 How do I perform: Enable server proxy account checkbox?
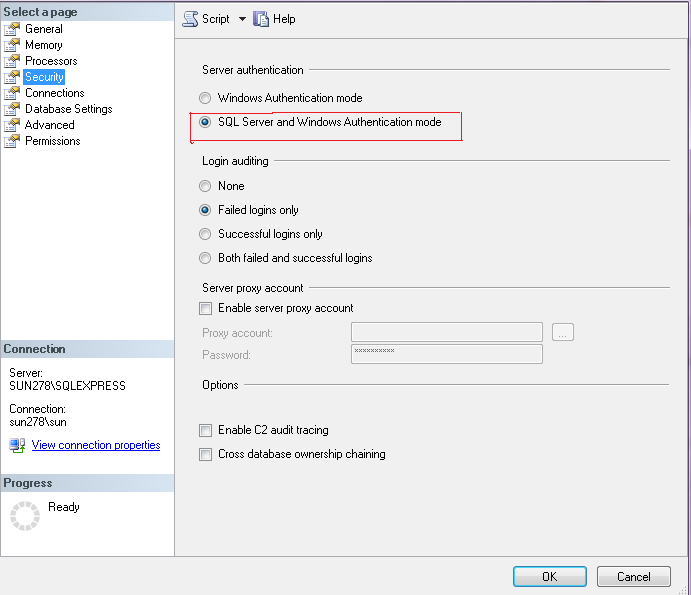tap(205, 308)
